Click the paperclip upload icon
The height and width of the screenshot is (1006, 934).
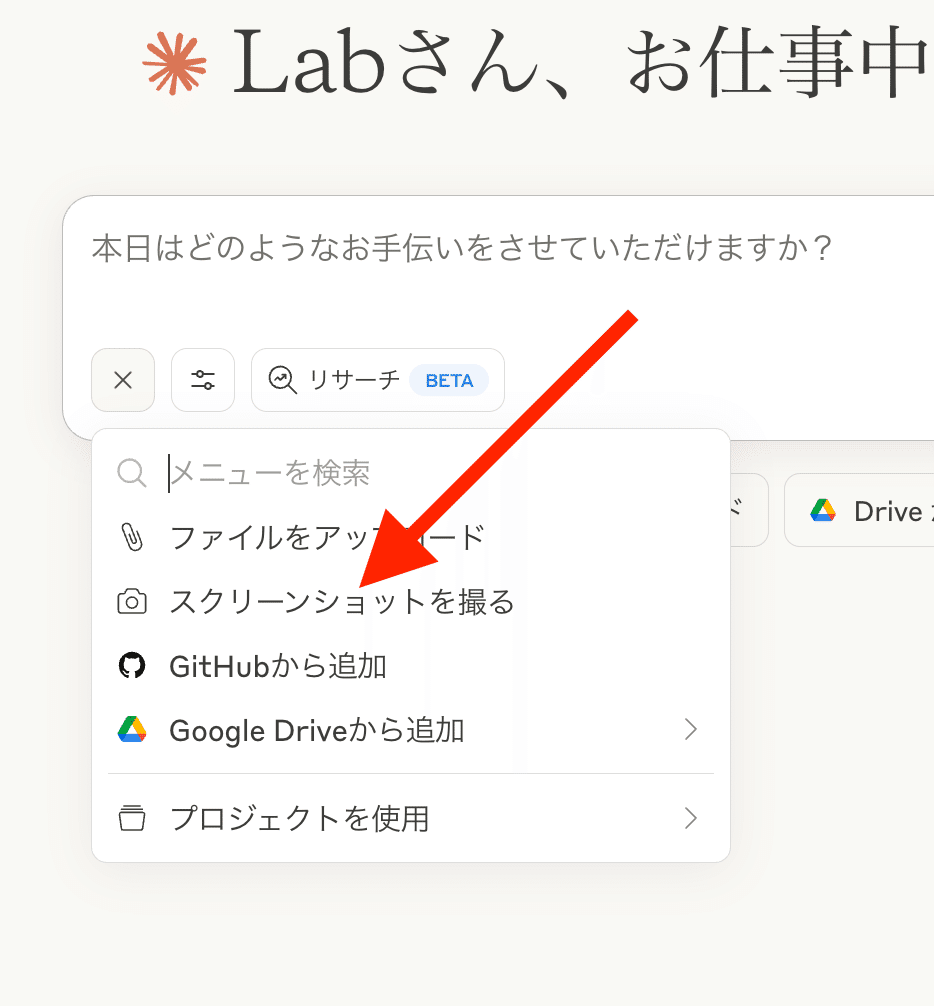coord(132,537)
